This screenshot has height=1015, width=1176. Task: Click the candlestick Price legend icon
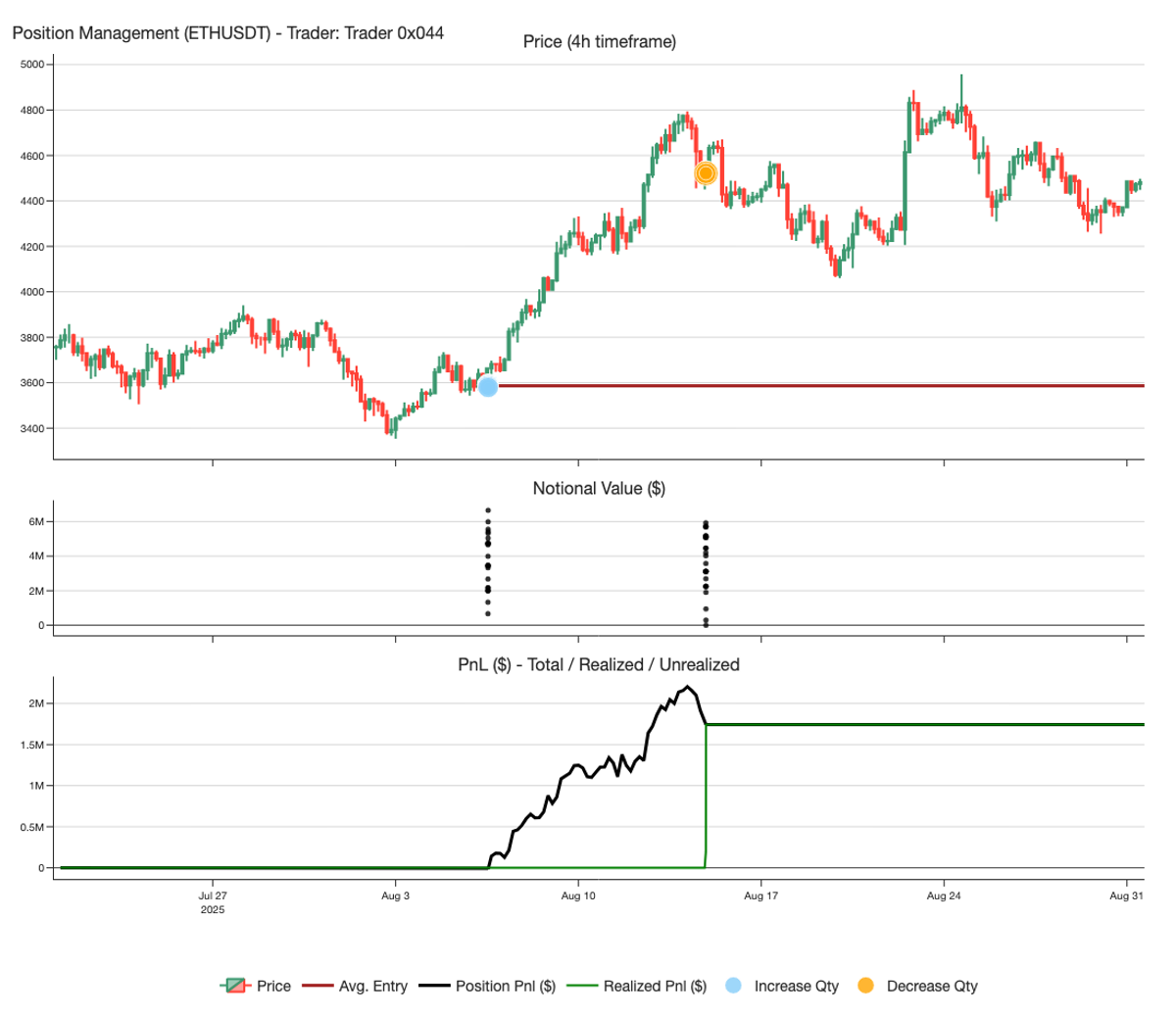click(x=233, y=986)
